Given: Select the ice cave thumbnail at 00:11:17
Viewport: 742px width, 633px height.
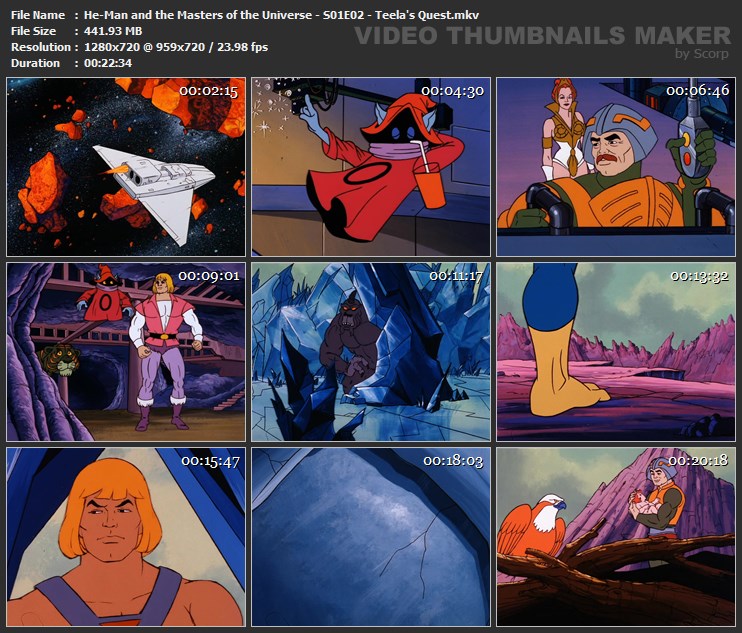Looking at the screenshot, I should pyautogui.click(x=371, y=352).
